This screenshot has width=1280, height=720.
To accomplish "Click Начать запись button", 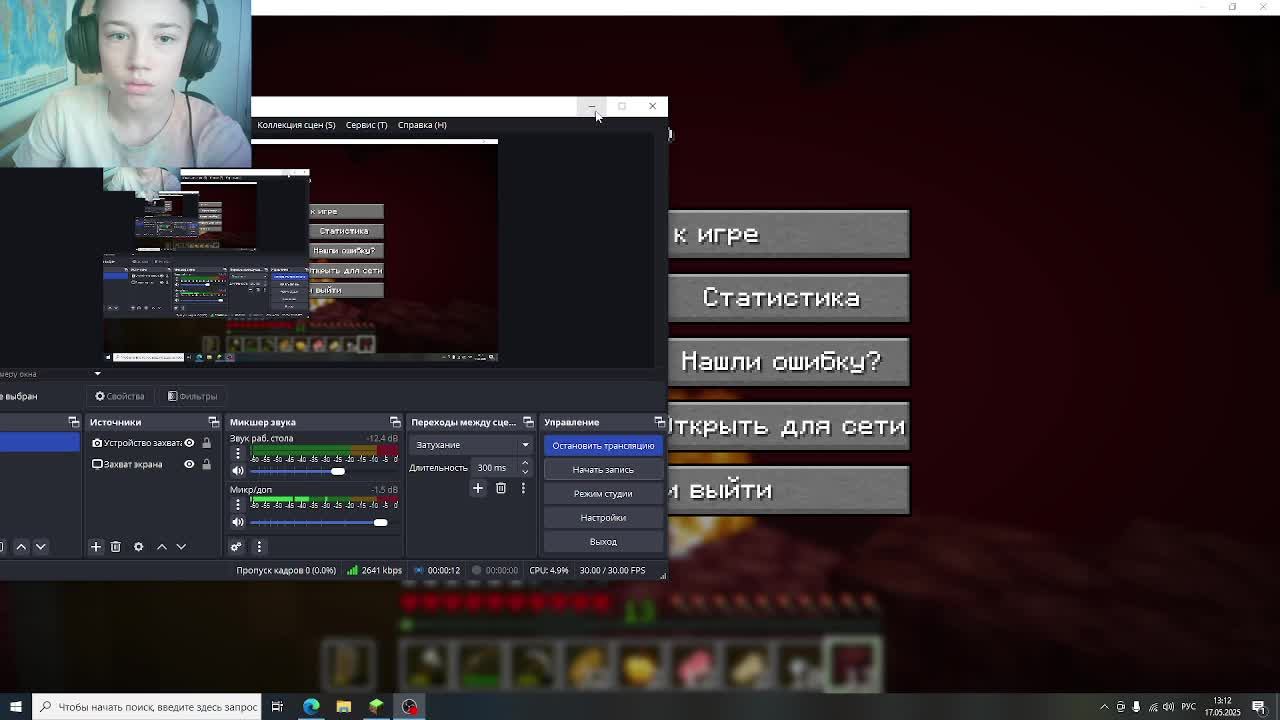I will click(x=603, y=470).
